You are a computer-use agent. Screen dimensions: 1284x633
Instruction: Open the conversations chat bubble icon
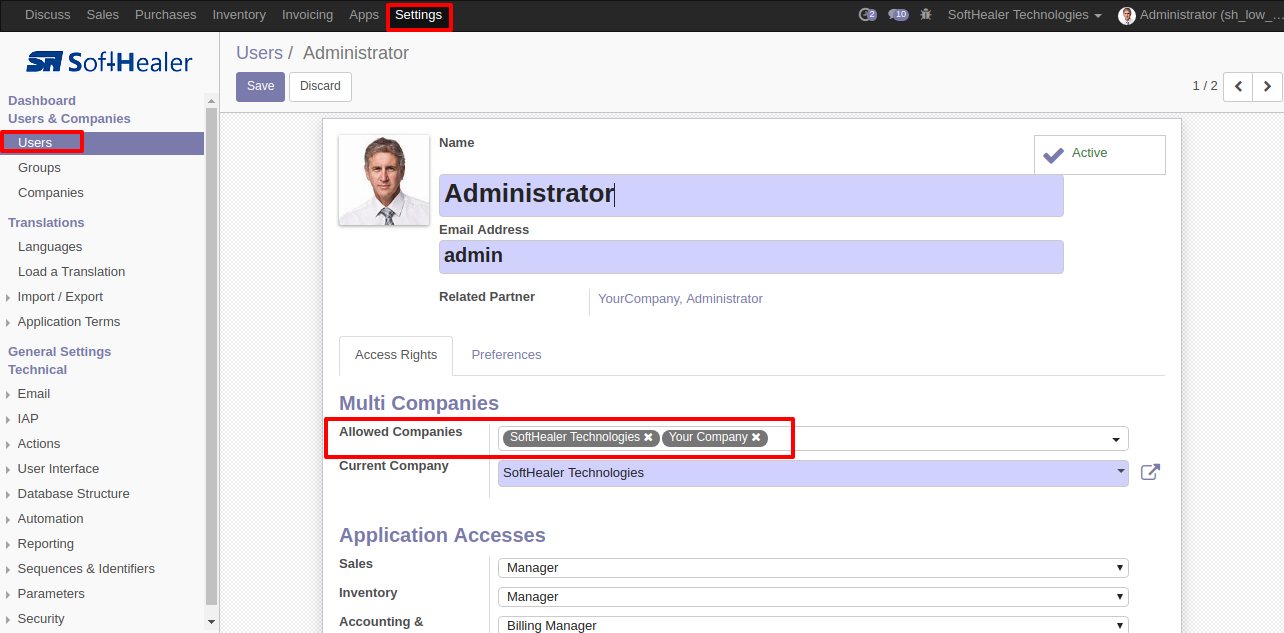898,15
